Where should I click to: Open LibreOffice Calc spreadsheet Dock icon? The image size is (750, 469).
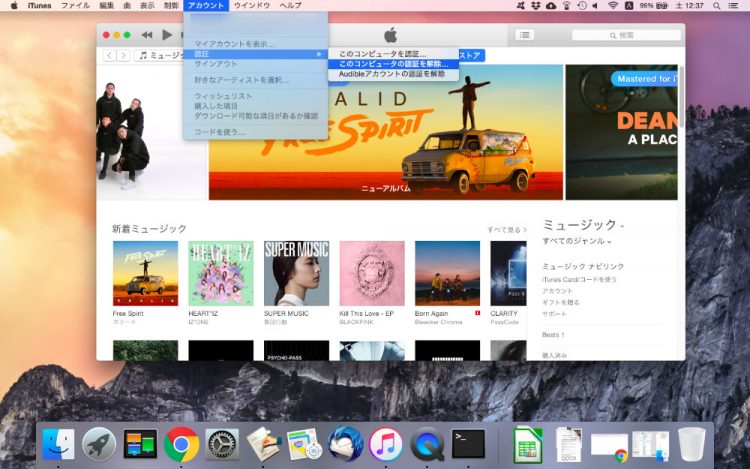pyautogui.click(x=528, y=446)
